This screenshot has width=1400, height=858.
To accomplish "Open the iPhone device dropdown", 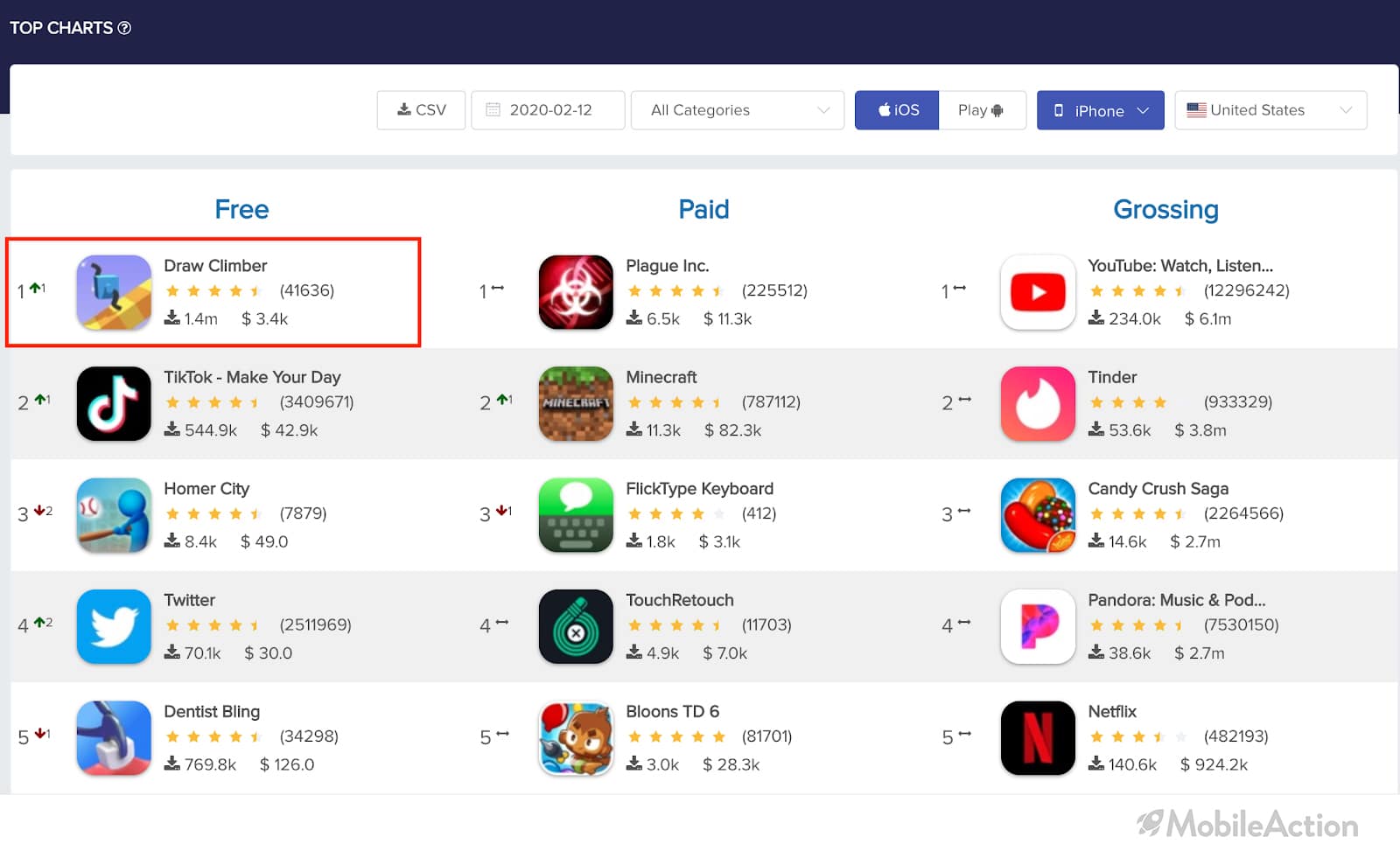I will point(1100,110).
